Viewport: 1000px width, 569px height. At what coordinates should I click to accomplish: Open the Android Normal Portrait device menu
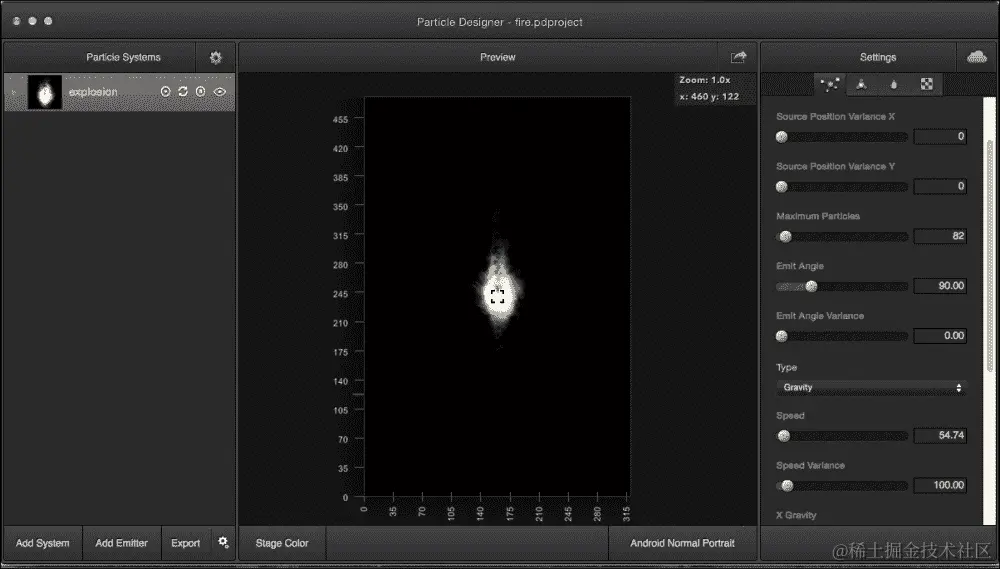(x=682, y=543)
